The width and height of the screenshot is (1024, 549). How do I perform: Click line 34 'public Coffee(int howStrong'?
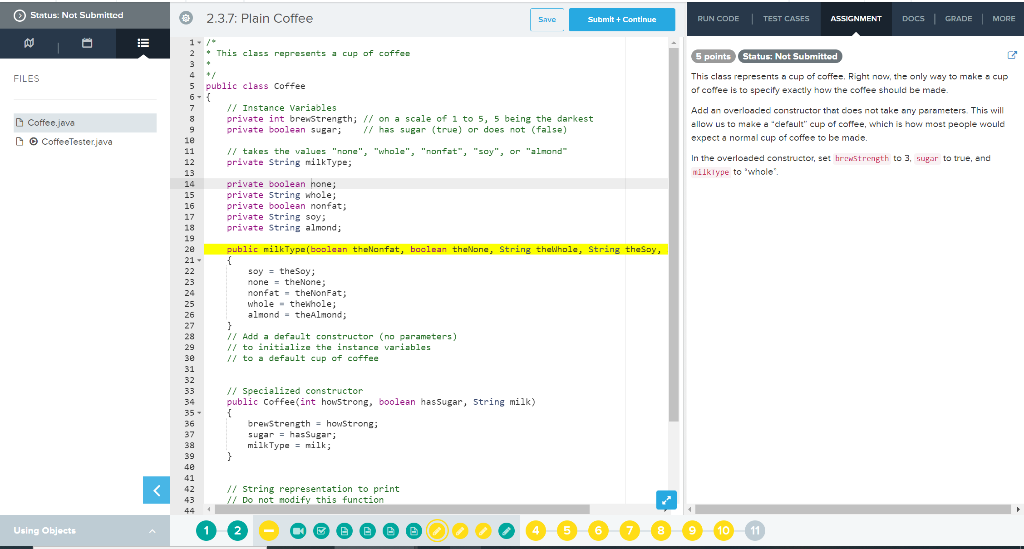tap(381, 402)
